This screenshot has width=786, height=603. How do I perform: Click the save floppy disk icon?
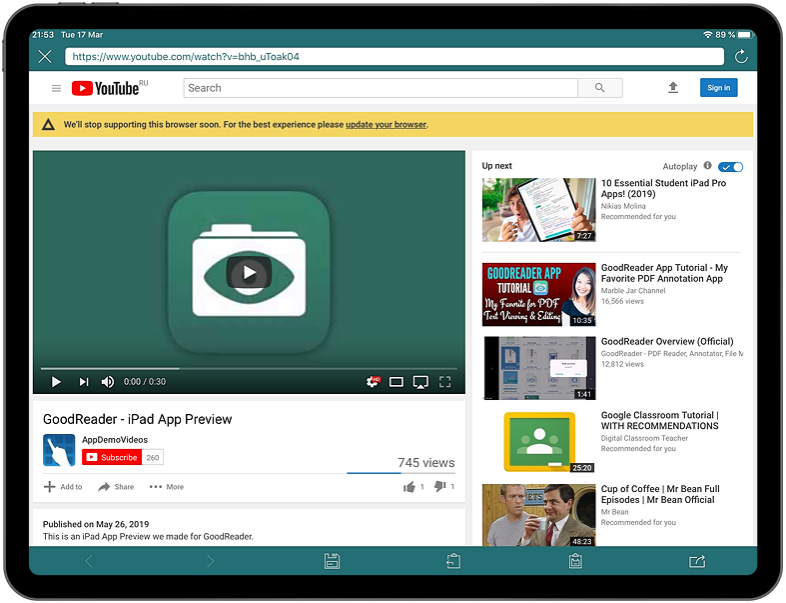332,561
